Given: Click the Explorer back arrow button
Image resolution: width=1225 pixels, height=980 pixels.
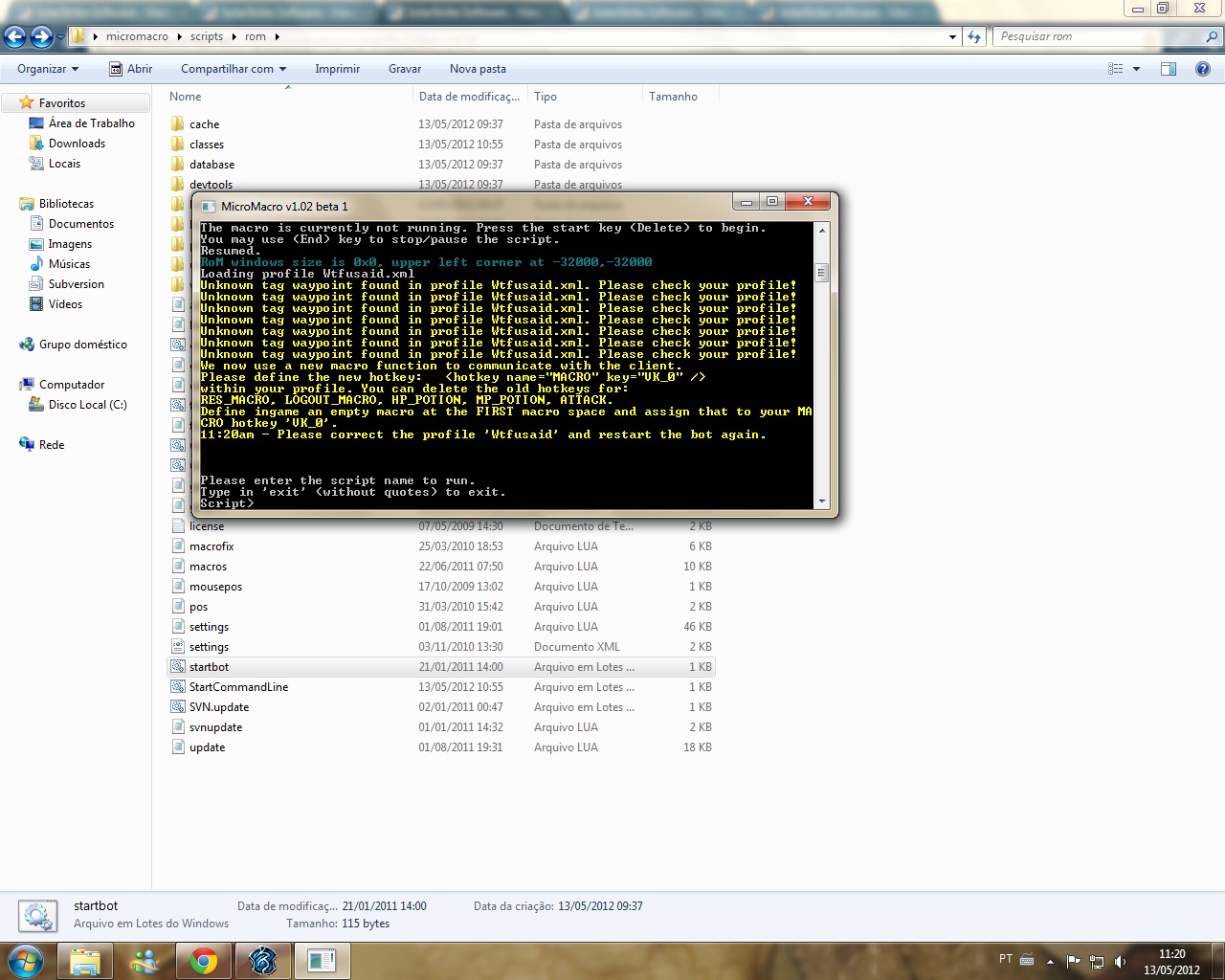Looking at the screenshot, I should coord(15,36).
